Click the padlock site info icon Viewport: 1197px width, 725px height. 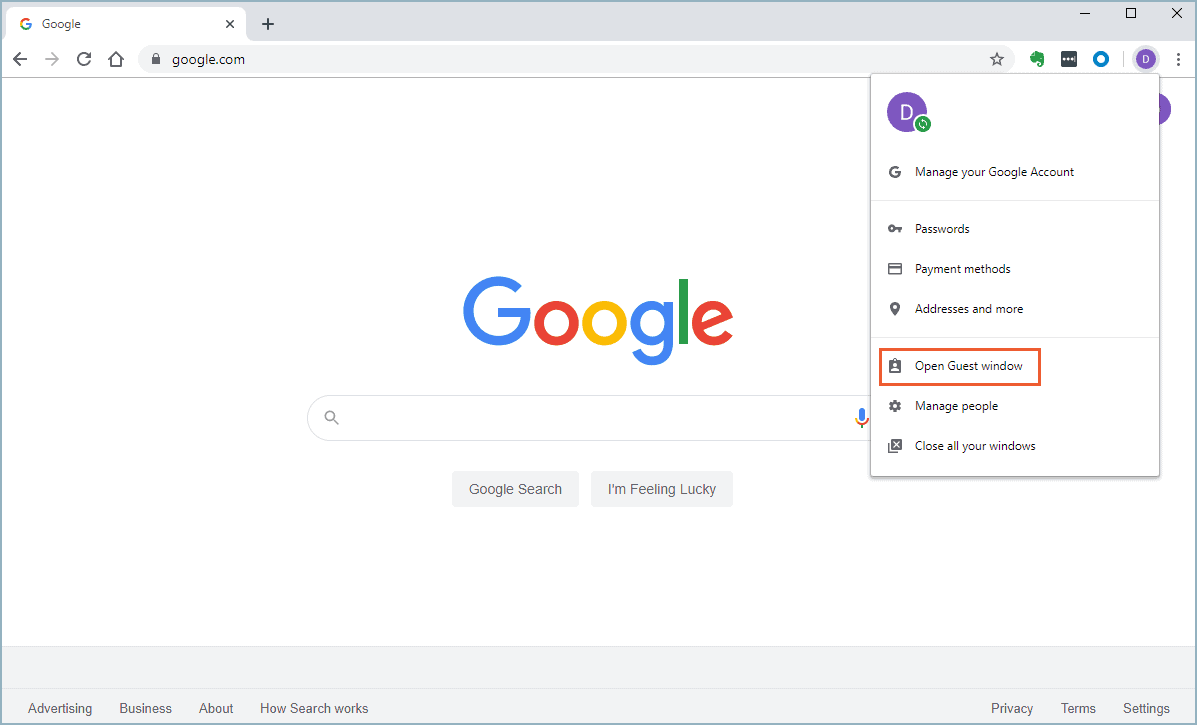click(x=156, y=60)
